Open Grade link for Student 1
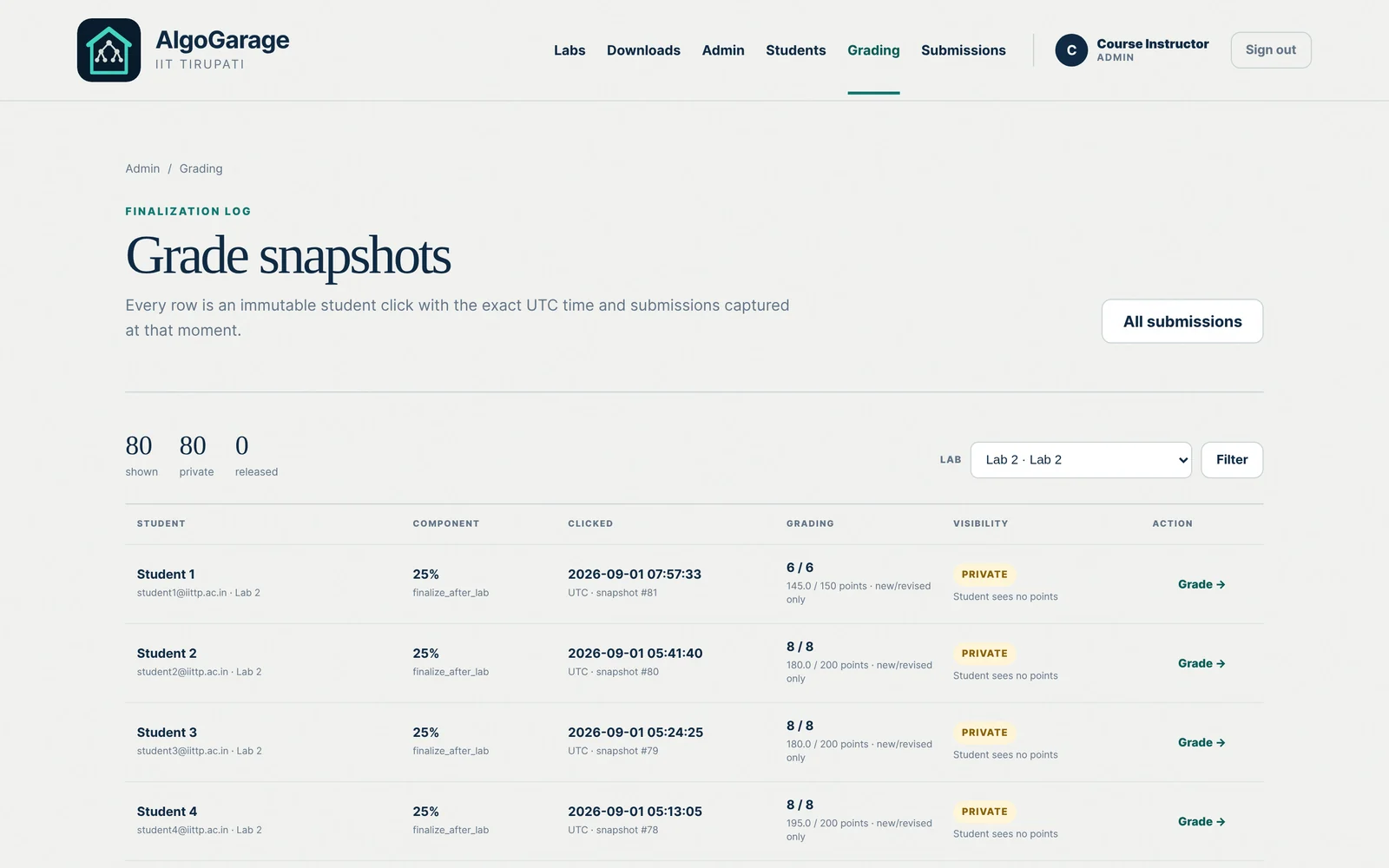1389x868 pixels. (x=1201, y=584)
